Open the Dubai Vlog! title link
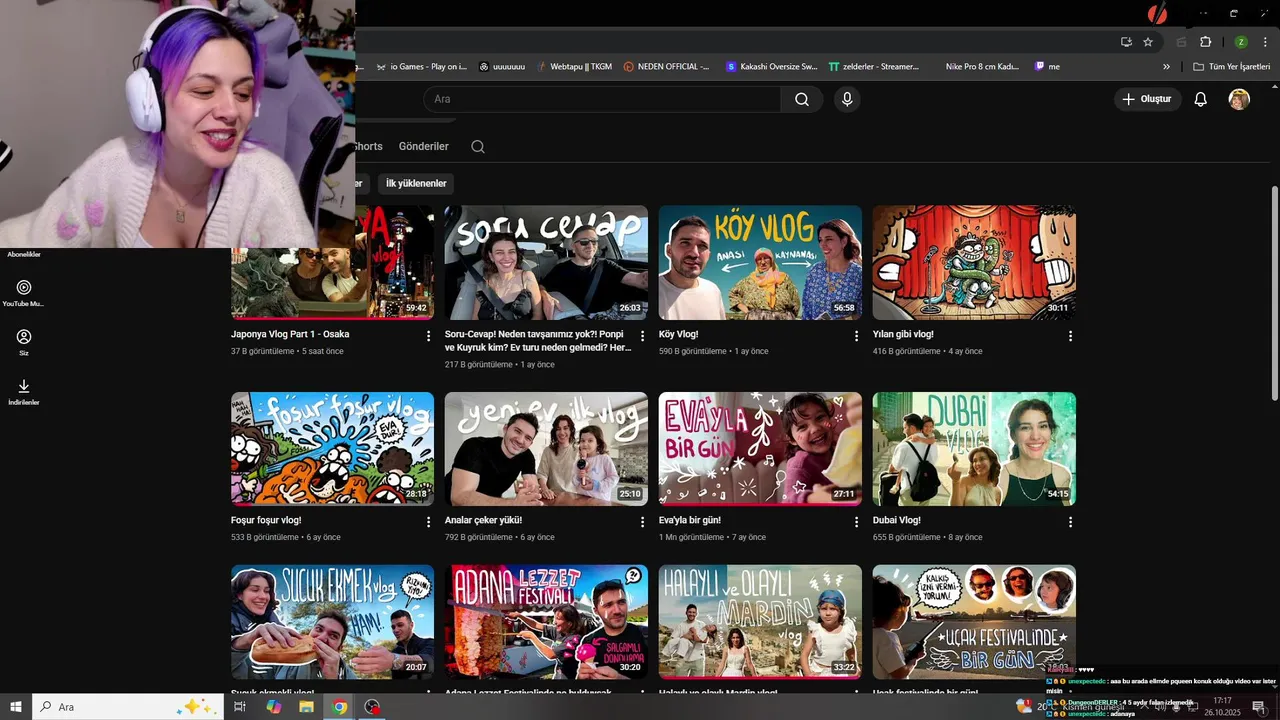 (x=897, y=520)
